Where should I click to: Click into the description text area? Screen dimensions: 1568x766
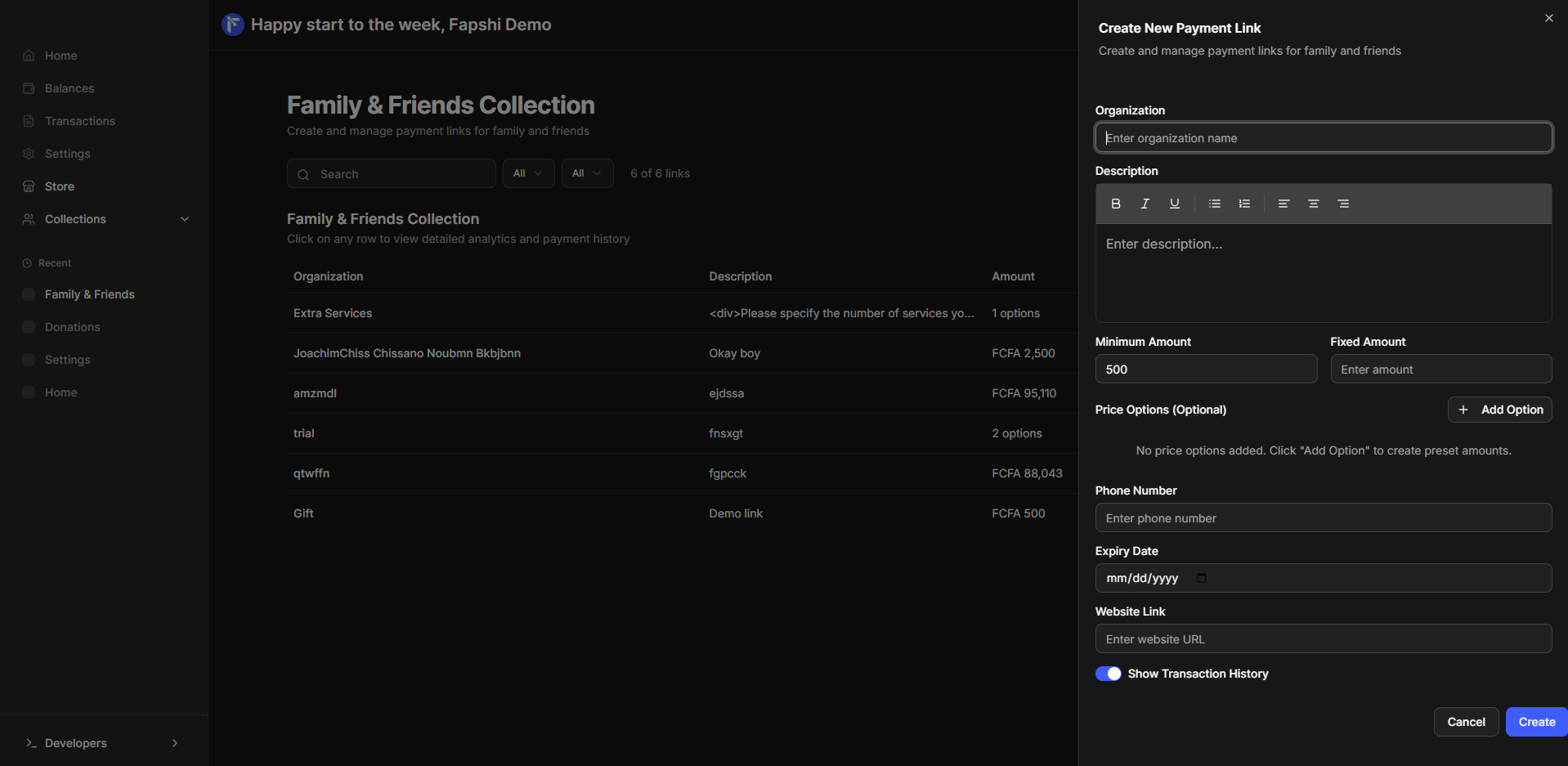coord(1324,273)
